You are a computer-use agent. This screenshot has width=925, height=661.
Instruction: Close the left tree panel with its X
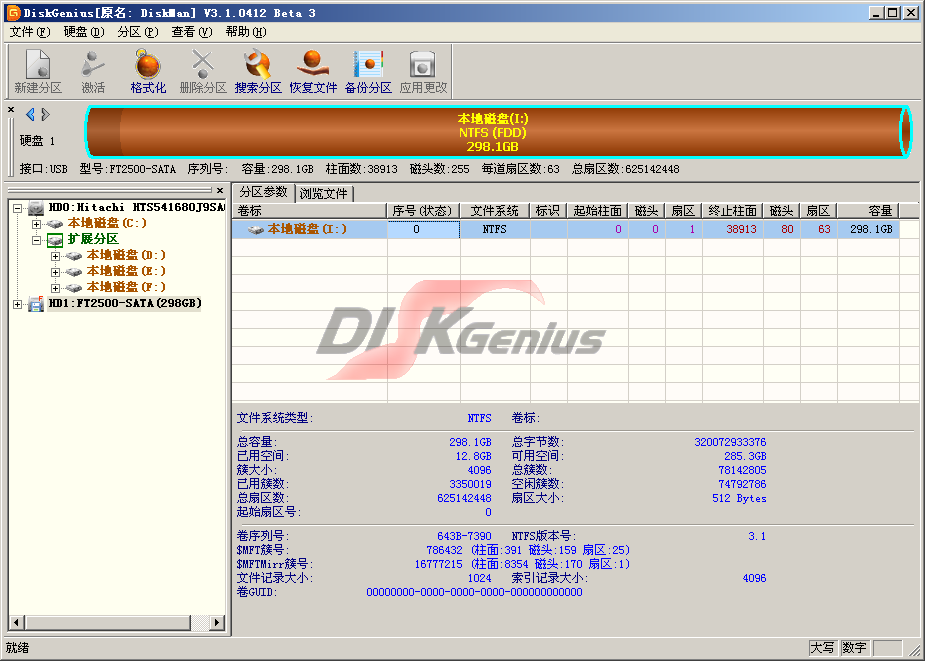220,190
